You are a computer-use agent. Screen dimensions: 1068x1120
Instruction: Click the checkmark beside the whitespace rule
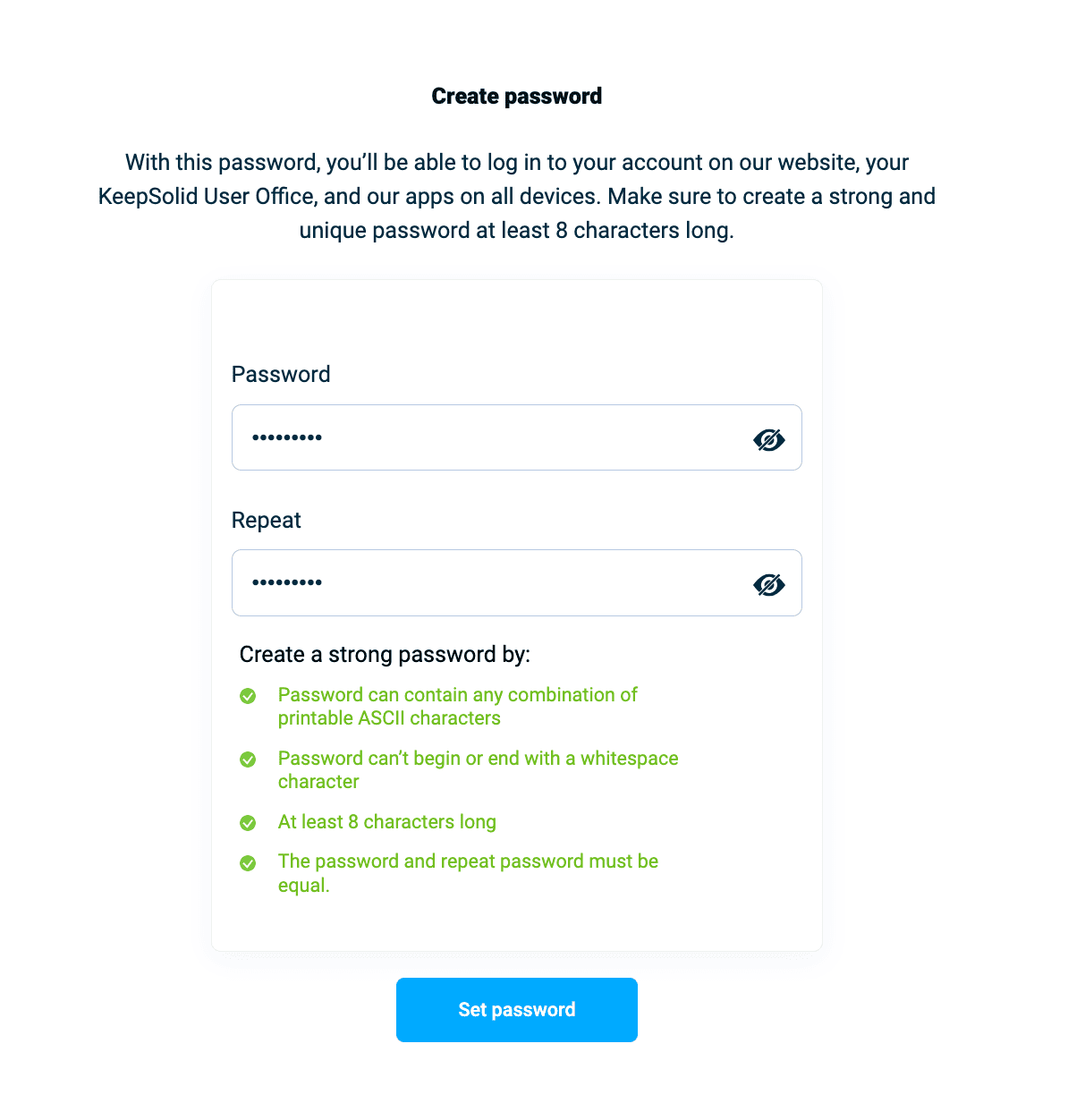(248, 759)
